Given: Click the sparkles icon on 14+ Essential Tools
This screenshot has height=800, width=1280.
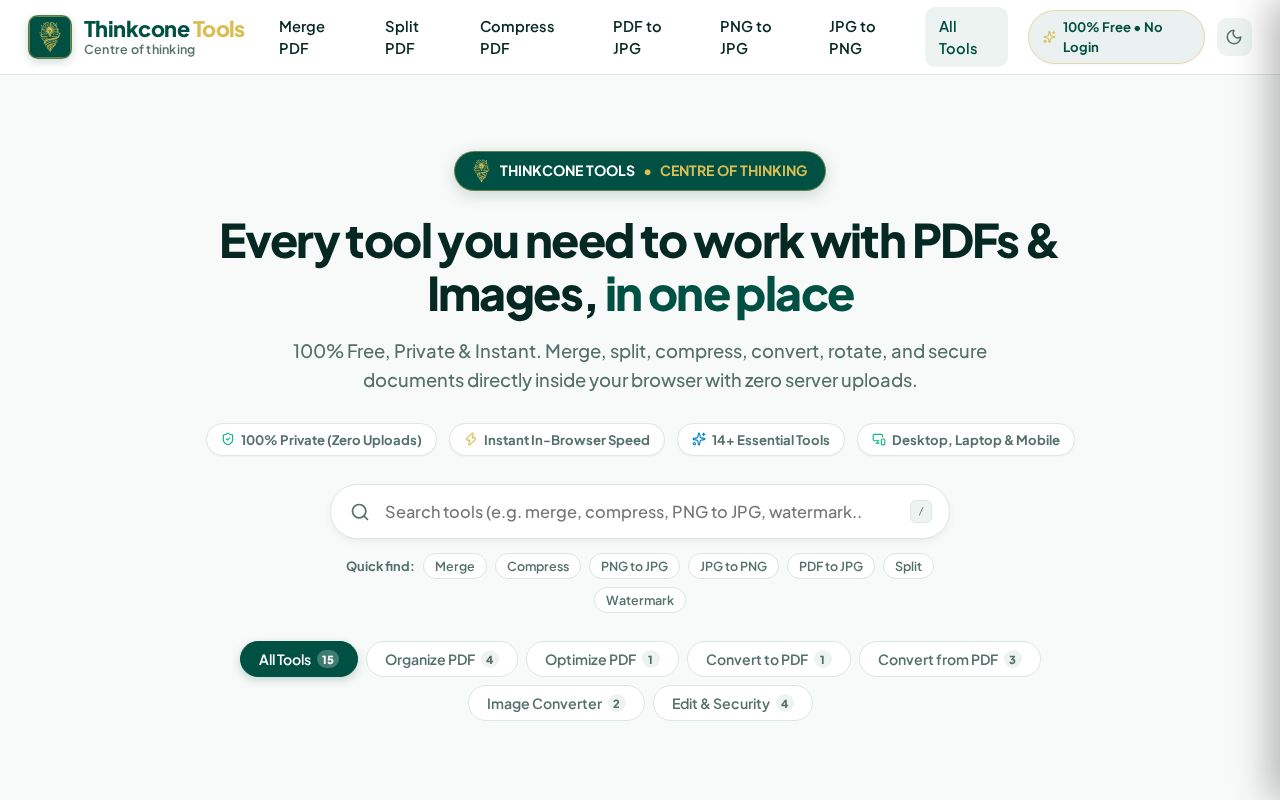Looking at the screenshot, I should (x=699, y=439).
